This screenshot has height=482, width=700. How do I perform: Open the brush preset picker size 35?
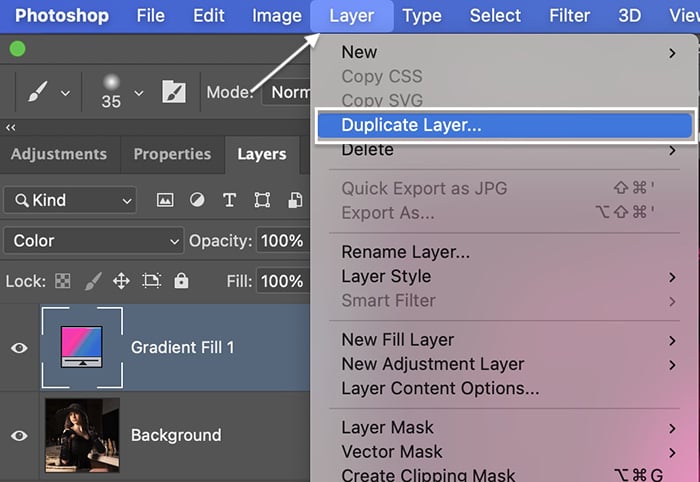point(111,91)
